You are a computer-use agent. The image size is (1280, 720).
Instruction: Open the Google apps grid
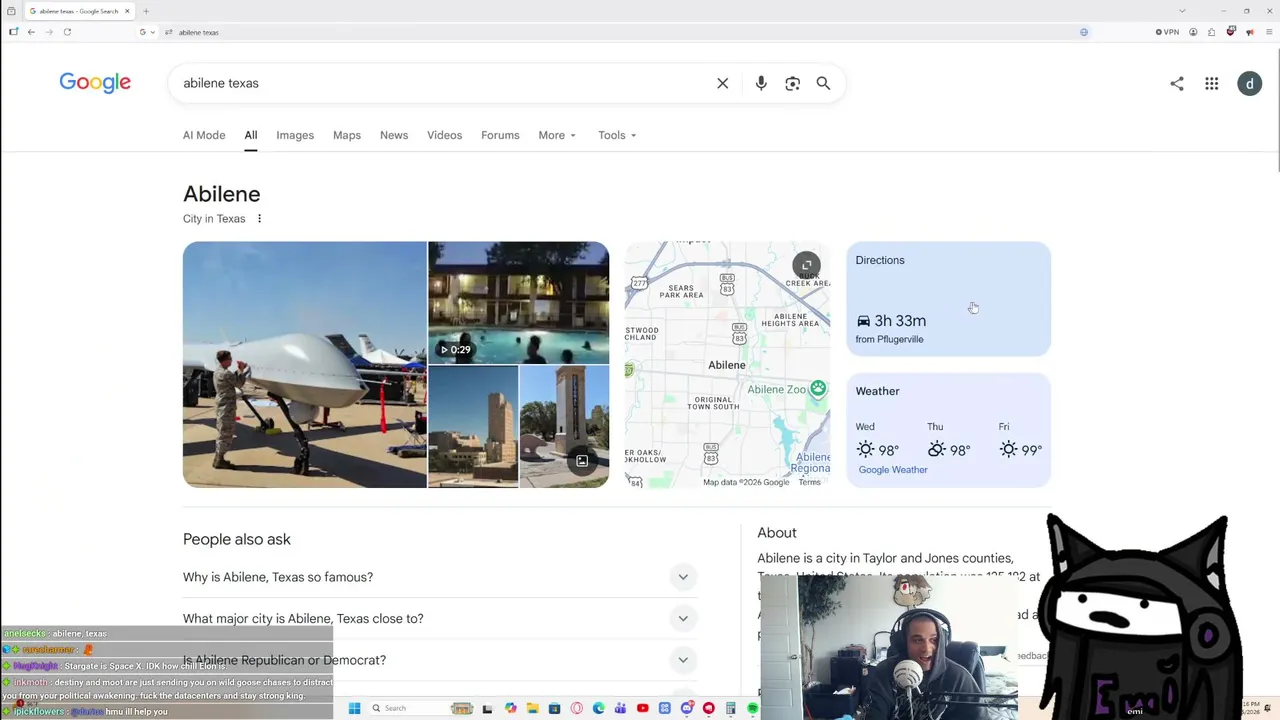1211,84
